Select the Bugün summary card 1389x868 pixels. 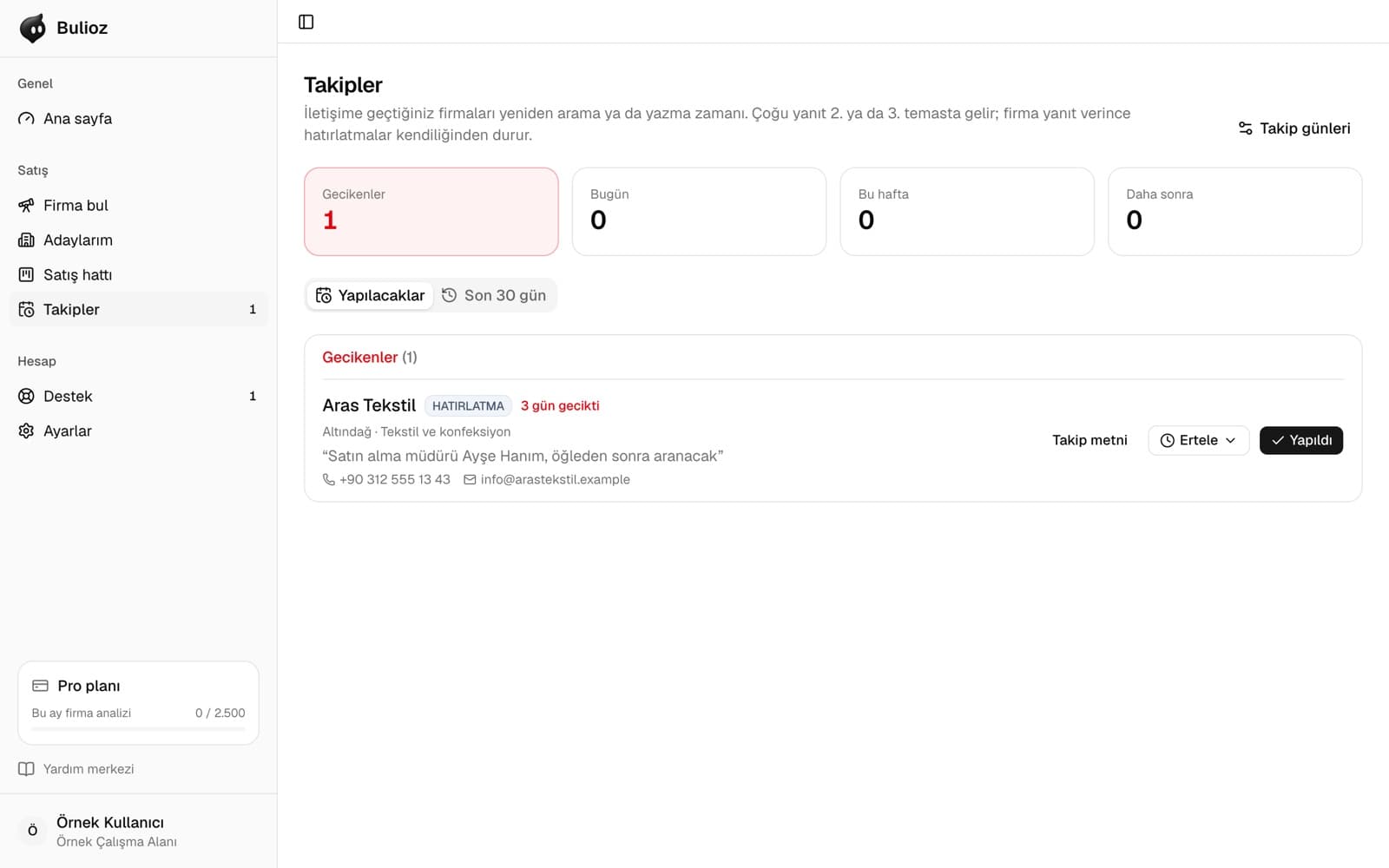[699, 212]
